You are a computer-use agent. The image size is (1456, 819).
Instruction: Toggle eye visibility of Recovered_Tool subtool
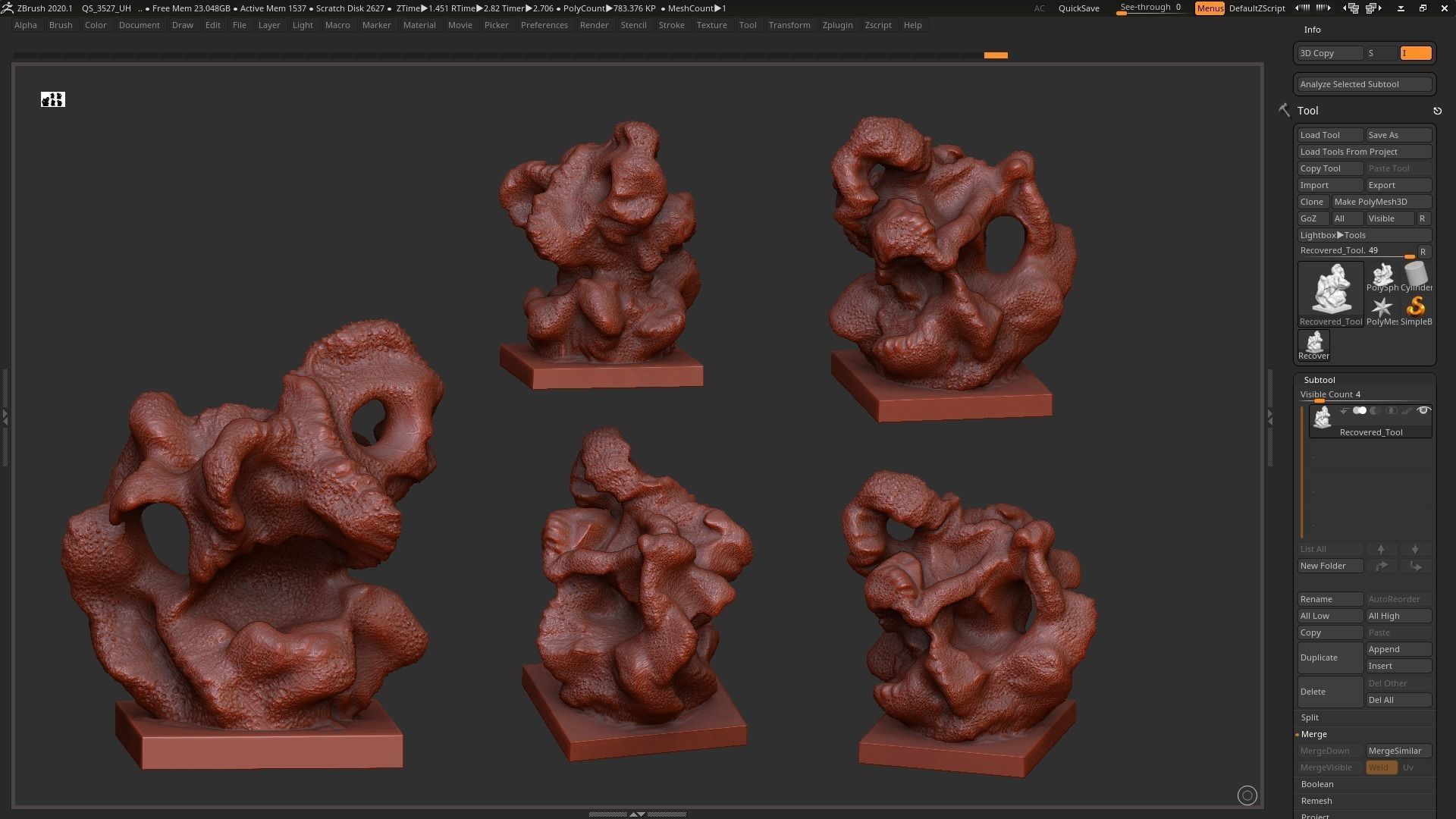coord(1423,410)
